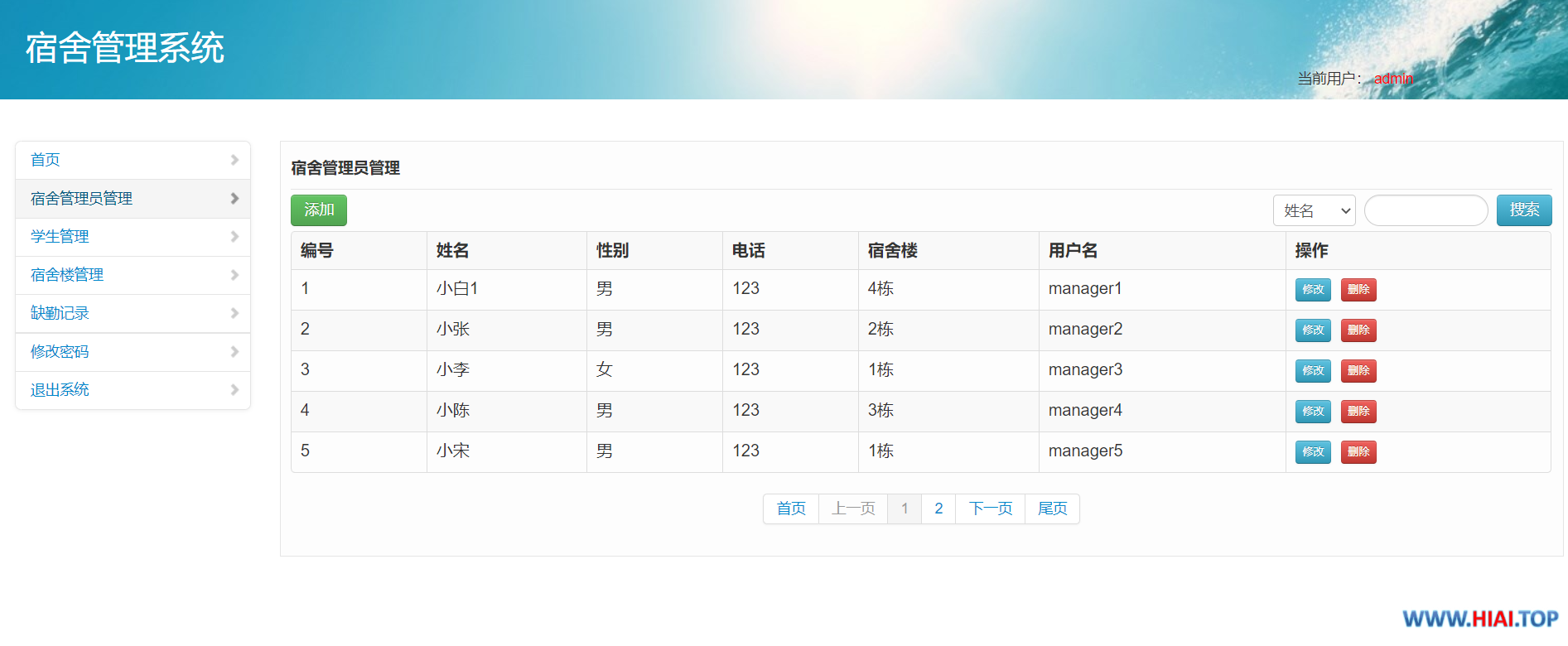This screenshot has height=646, width=1568.
Task: Jump to 尾页 in pagination
Action: 1053,509
